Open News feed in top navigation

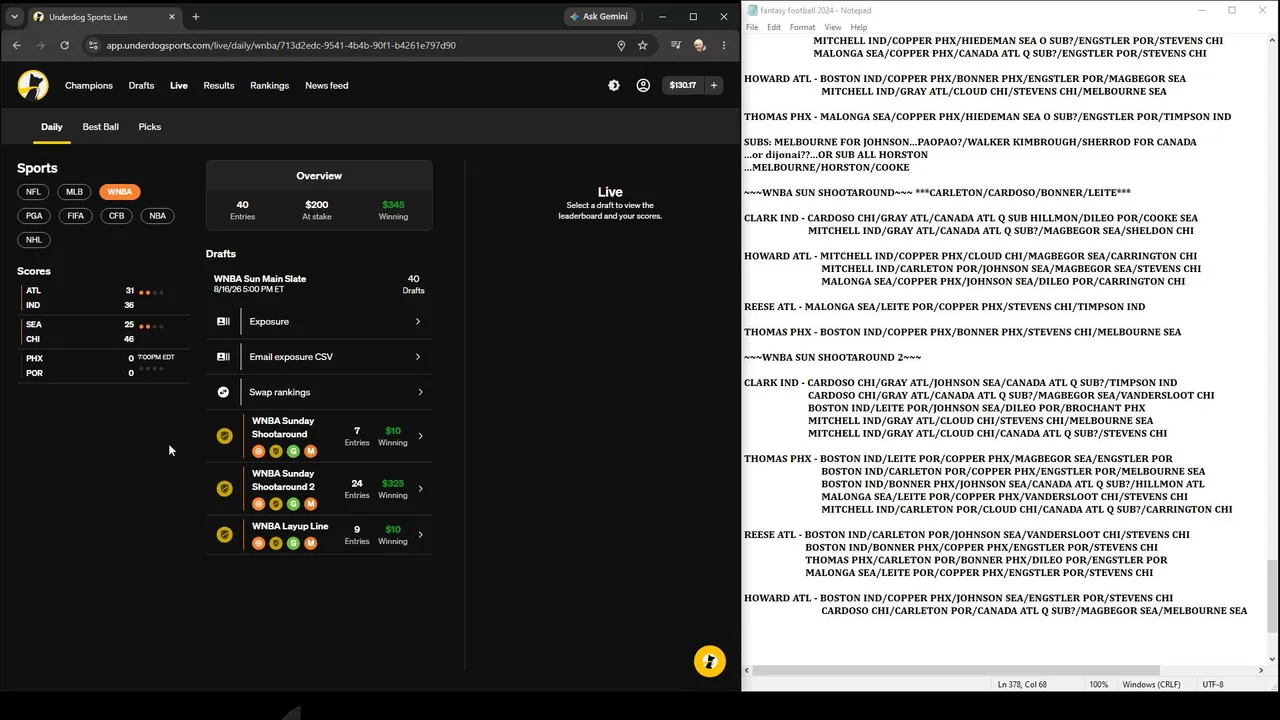(327, 86)
